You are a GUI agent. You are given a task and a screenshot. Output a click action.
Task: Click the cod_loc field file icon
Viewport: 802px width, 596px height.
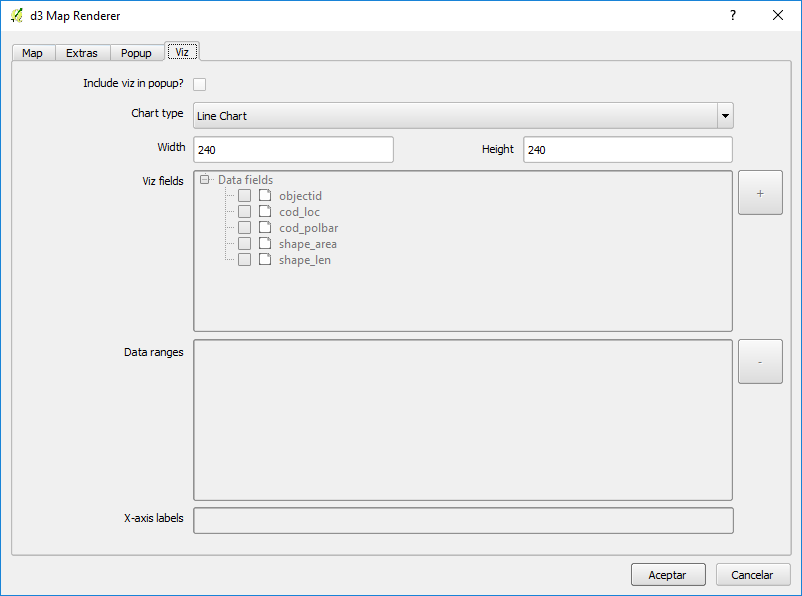pos(265,212)
